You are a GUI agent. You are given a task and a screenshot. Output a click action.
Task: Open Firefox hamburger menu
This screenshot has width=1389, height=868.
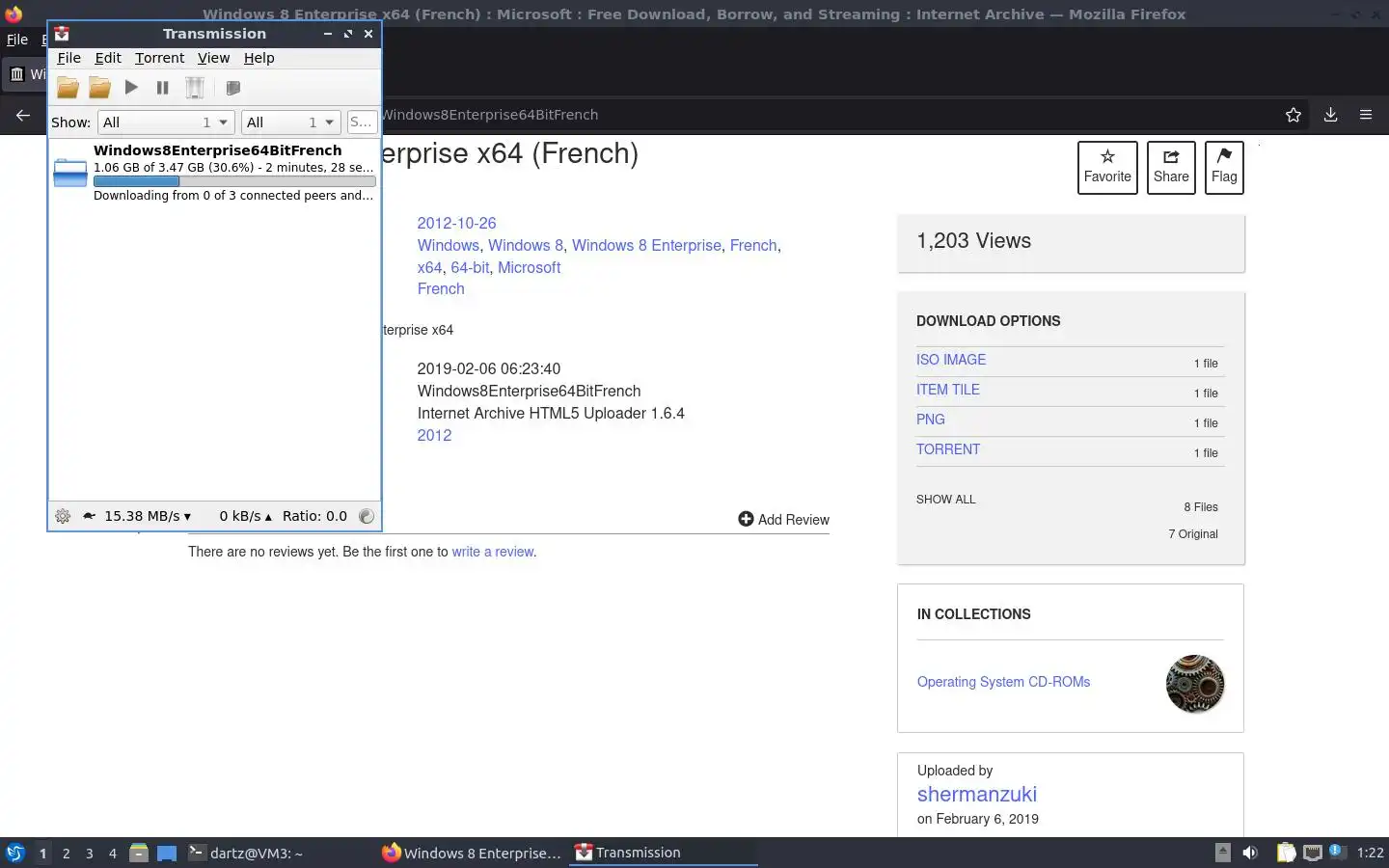pos(1366,115)
